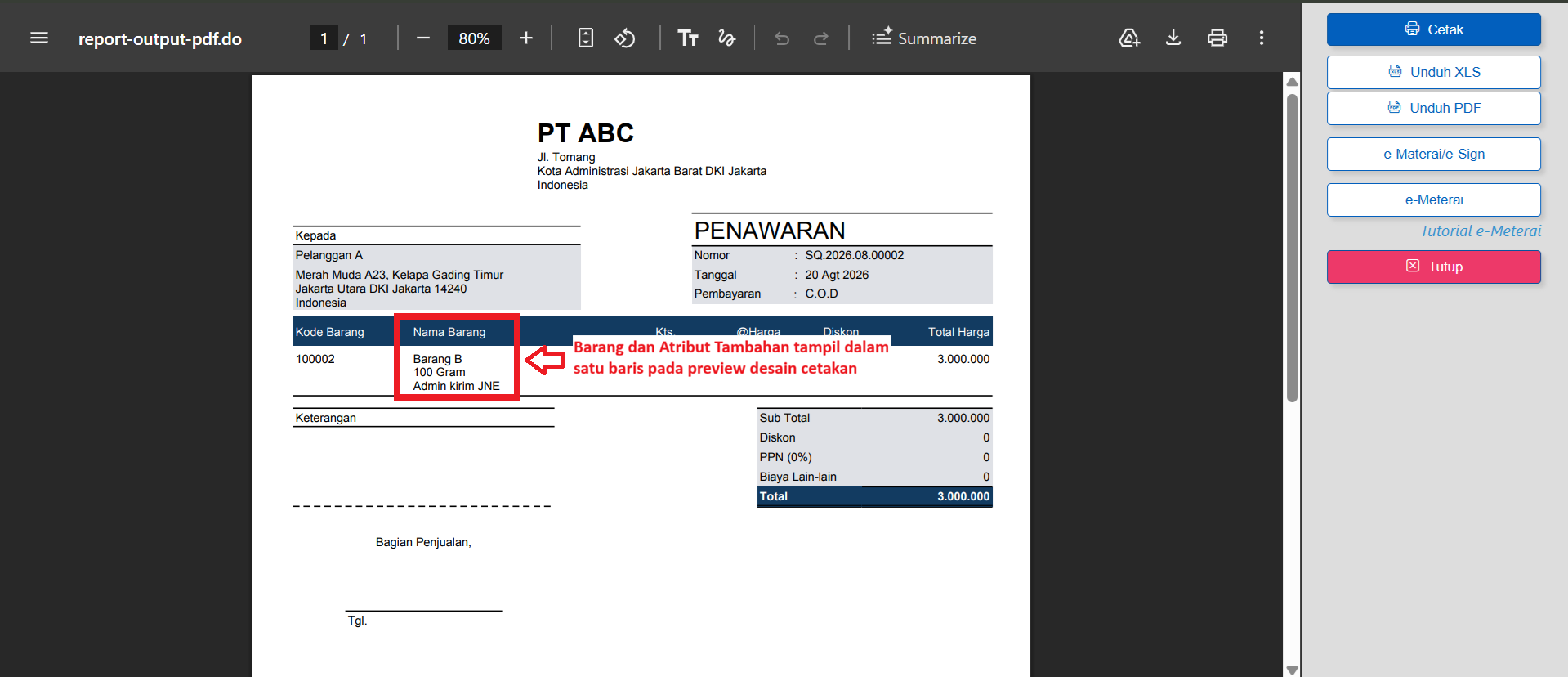Viewport: 1568px width, 677px height.
Task: Click the 80% zoom level field
Action: click(x=474, y=38)
